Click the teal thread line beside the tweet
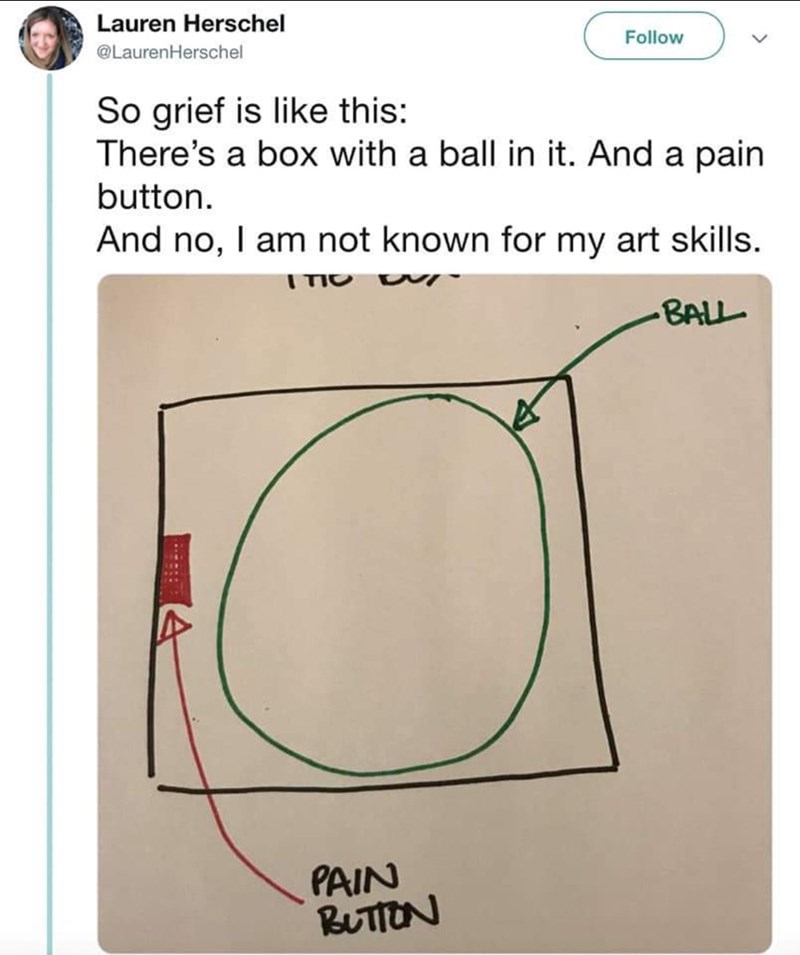 (50, 500)
